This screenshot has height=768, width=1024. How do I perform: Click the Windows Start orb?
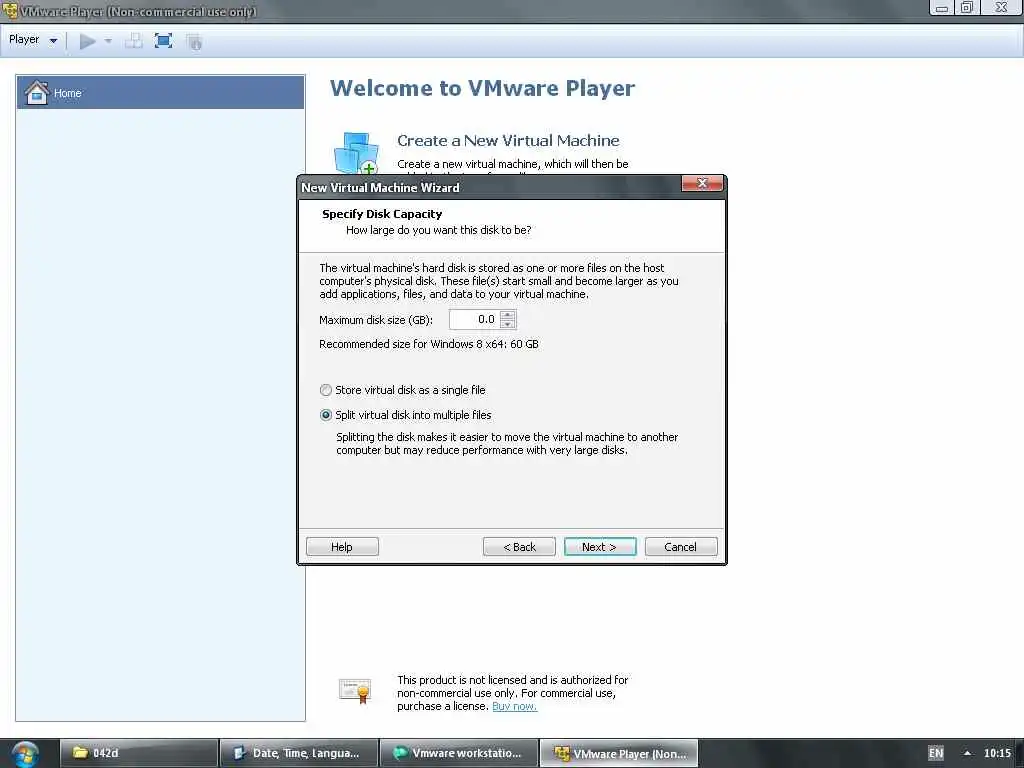[25, 754]
